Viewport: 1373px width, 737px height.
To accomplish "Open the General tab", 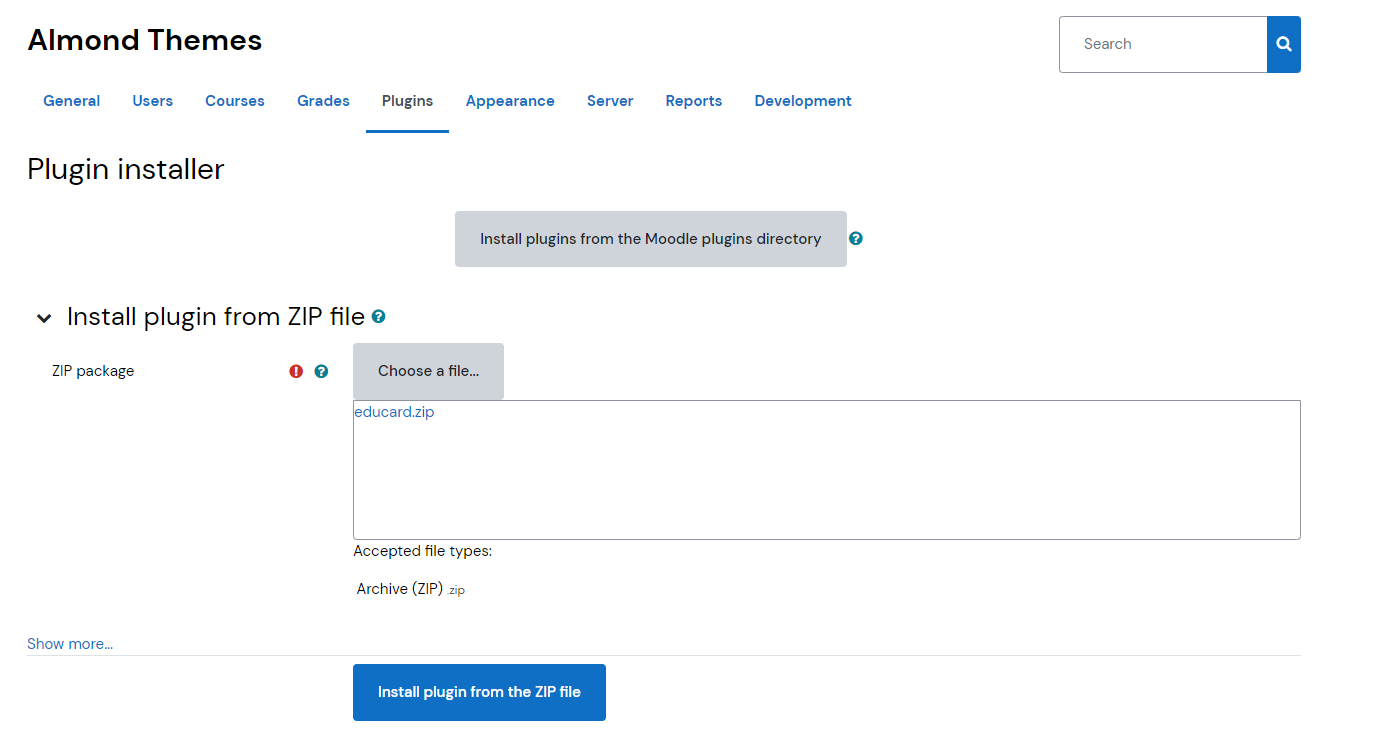I will point(71,101).
